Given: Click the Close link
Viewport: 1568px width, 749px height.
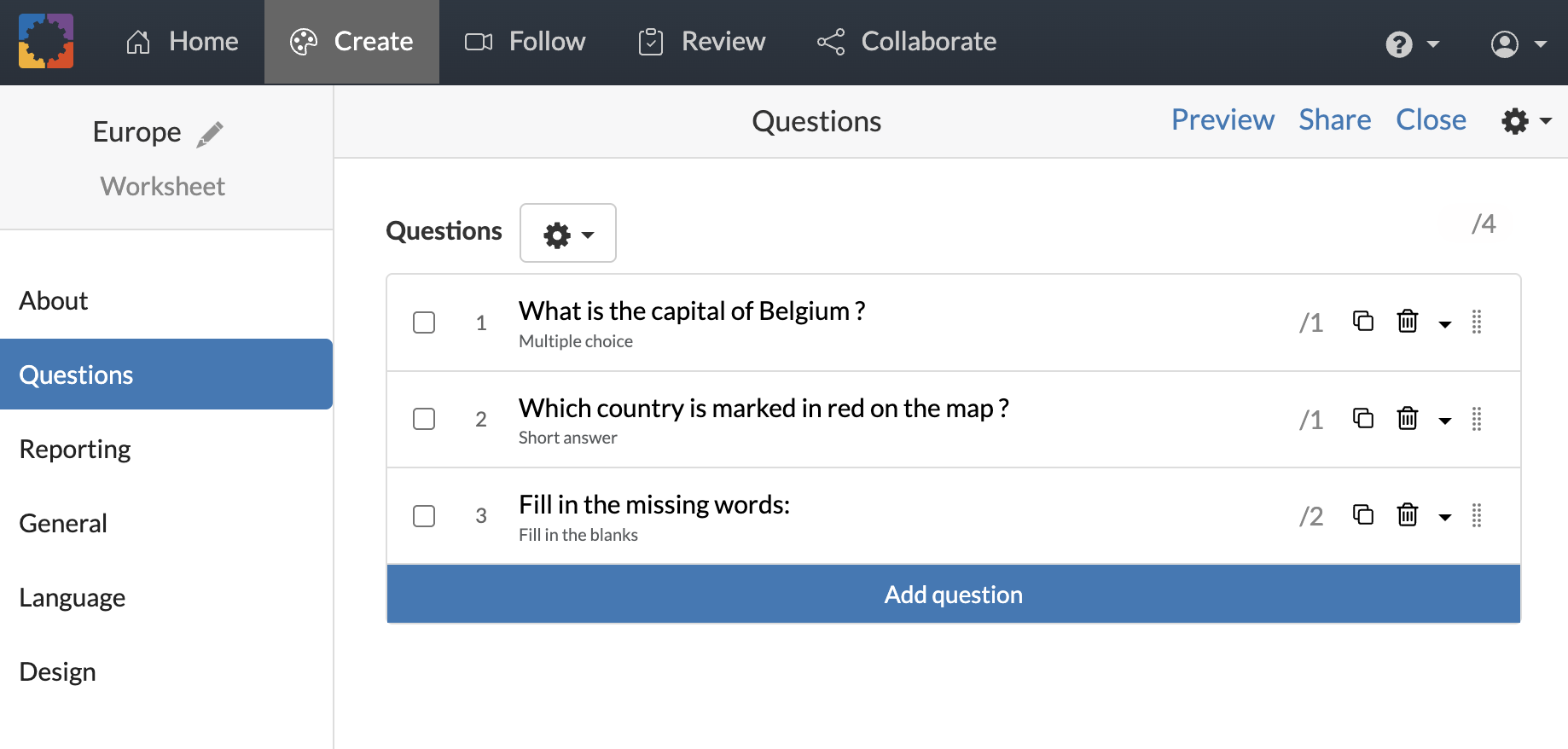Looking at the screenshot, I should [x=1431, y=119].
